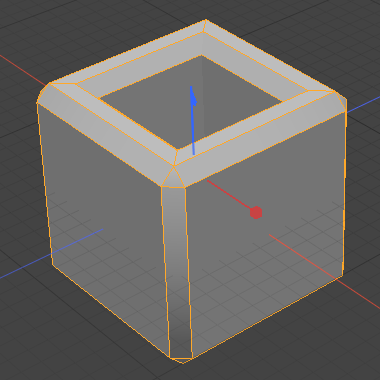This screenshot has width=380, height=380.
Task: Click the blue Z-axis manipulator arrow tip
Action: (x=193, y=97)
